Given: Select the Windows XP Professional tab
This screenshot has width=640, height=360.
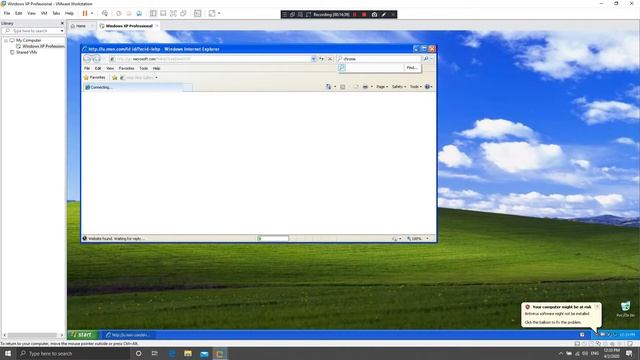Looking at the screenshot, I should click(129, 26).
